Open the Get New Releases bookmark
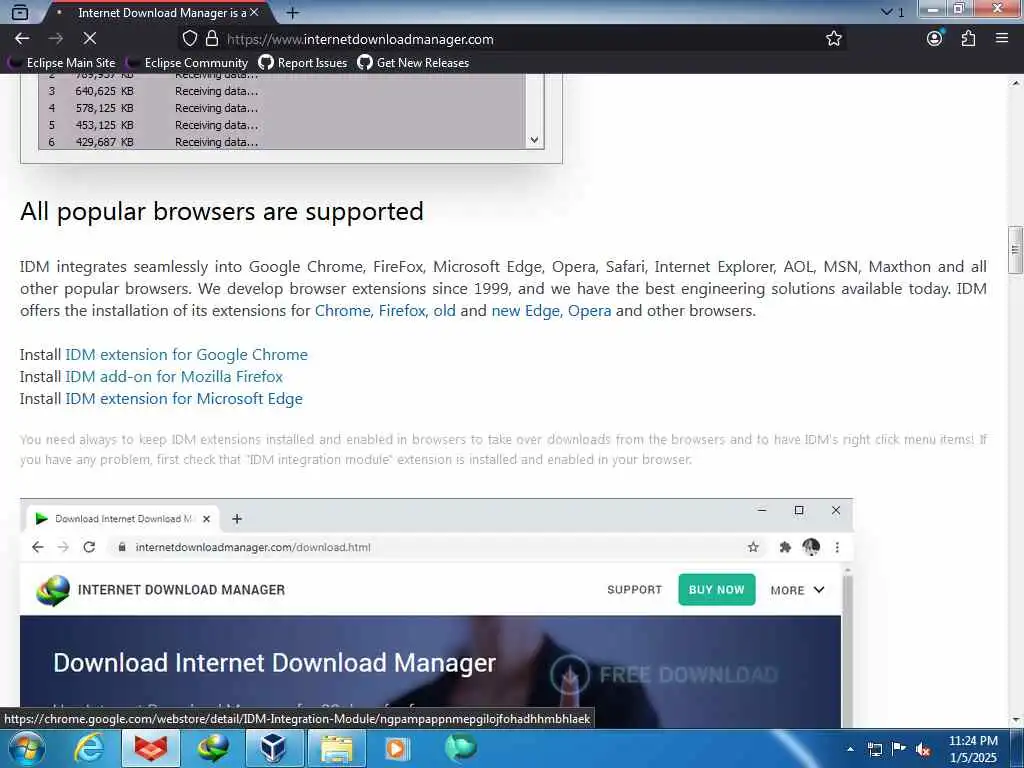 tap(413, 63)
